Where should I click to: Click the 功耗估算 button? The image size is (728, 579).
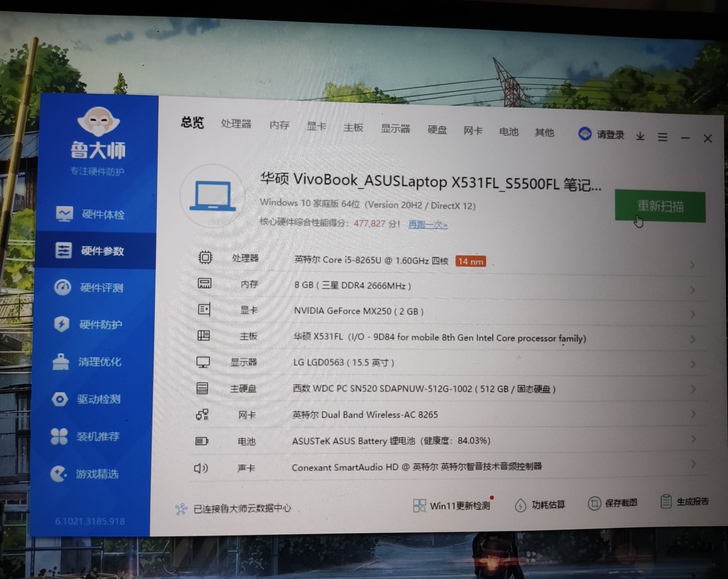(540, 505)
